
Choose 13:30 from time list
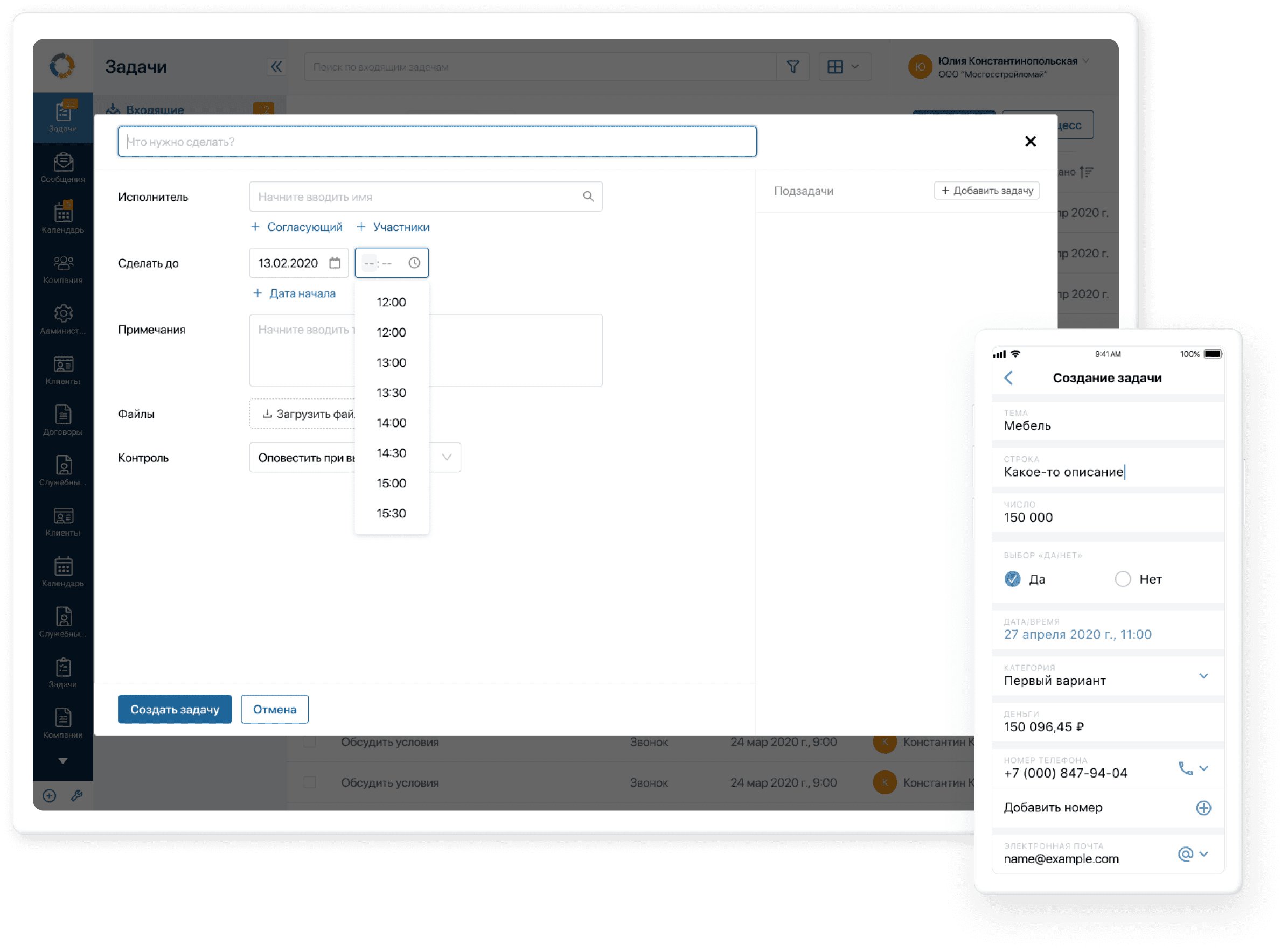391,393
